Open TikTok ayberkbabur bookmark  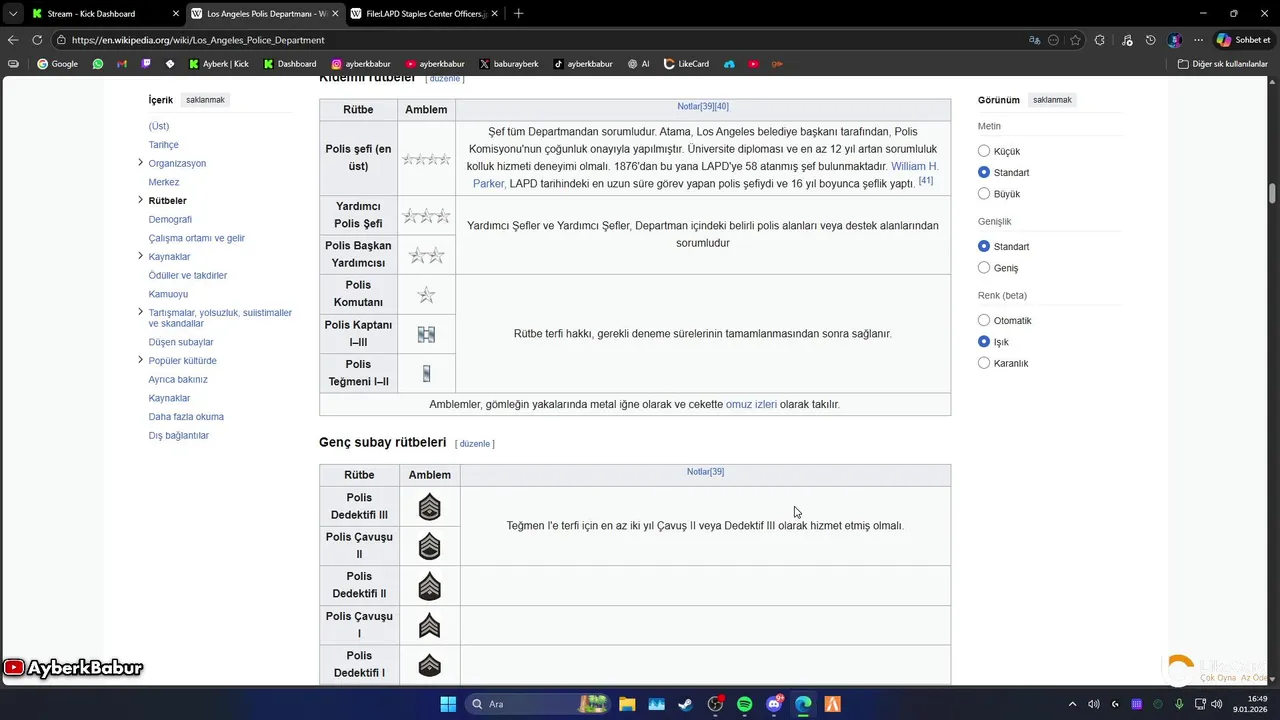pyautogui.click(x=583, y=64)
